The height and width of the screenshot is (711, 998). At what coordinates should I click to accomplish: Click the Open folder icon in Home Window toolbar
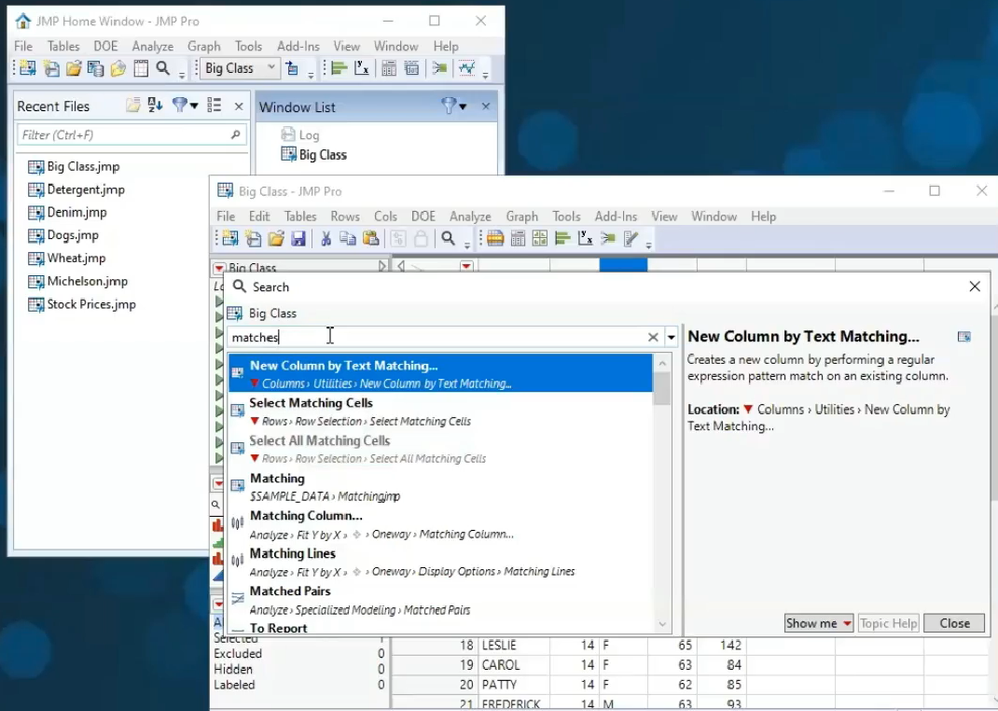(x=73, y=69)
